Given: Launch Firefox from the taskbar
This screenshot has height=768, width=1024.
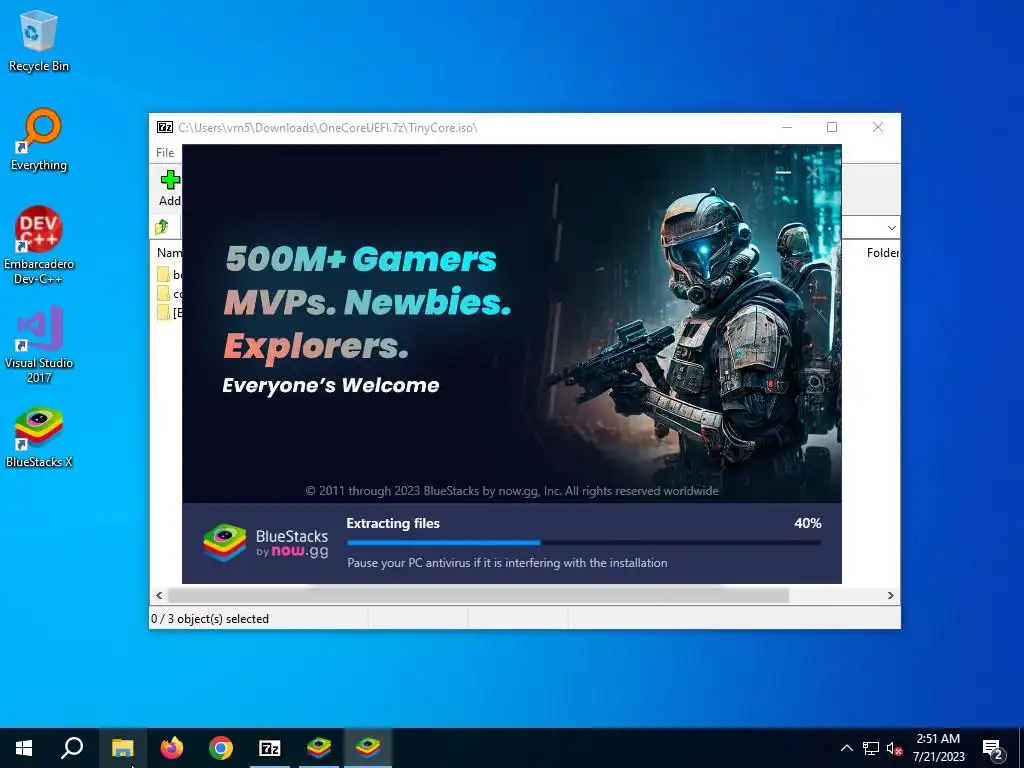Looking at the screenshot, I should [172, 748].
